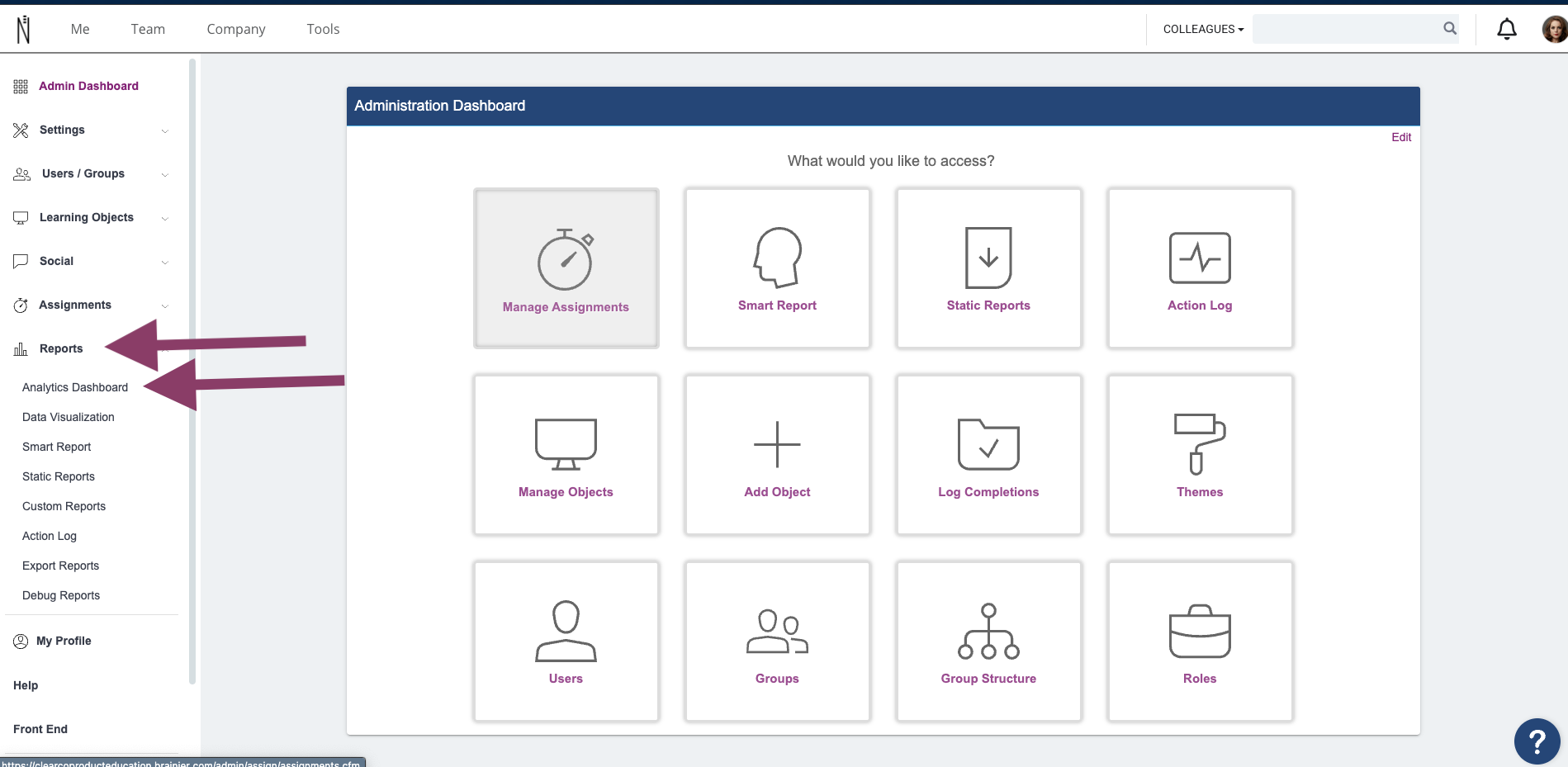Open the Static Reports download icon tile
1568x767 pixels.
[988, 268]
